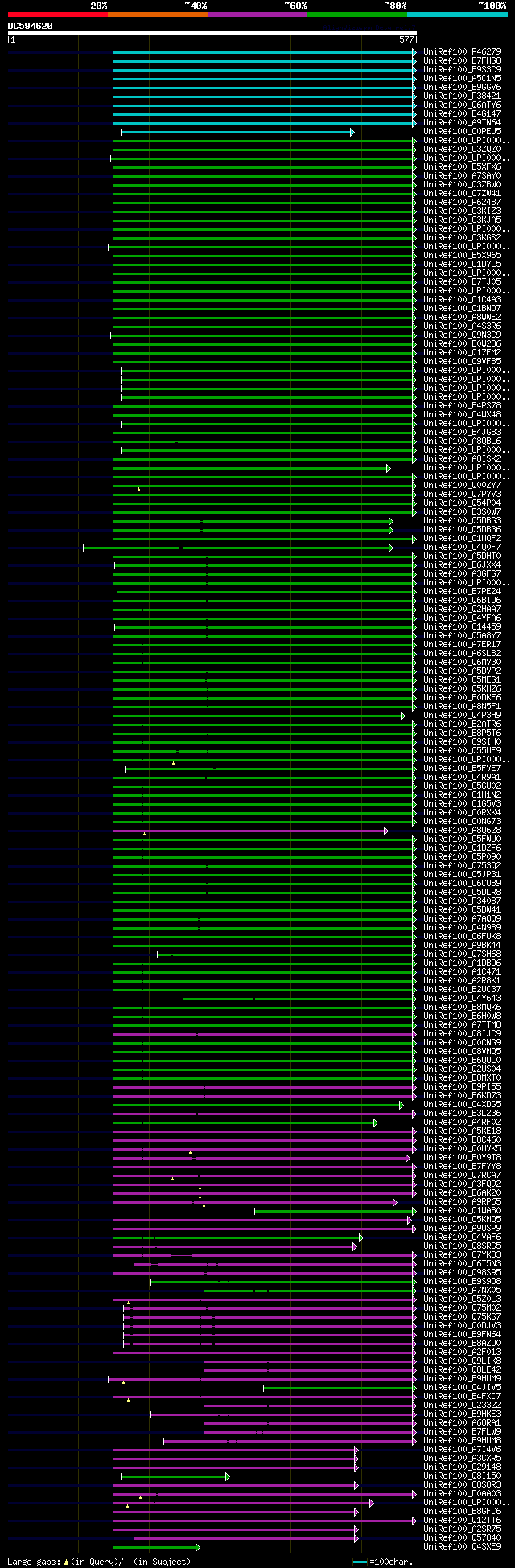
Task: Click the =100char. scale legend
Action: (x=383, y=1561)
